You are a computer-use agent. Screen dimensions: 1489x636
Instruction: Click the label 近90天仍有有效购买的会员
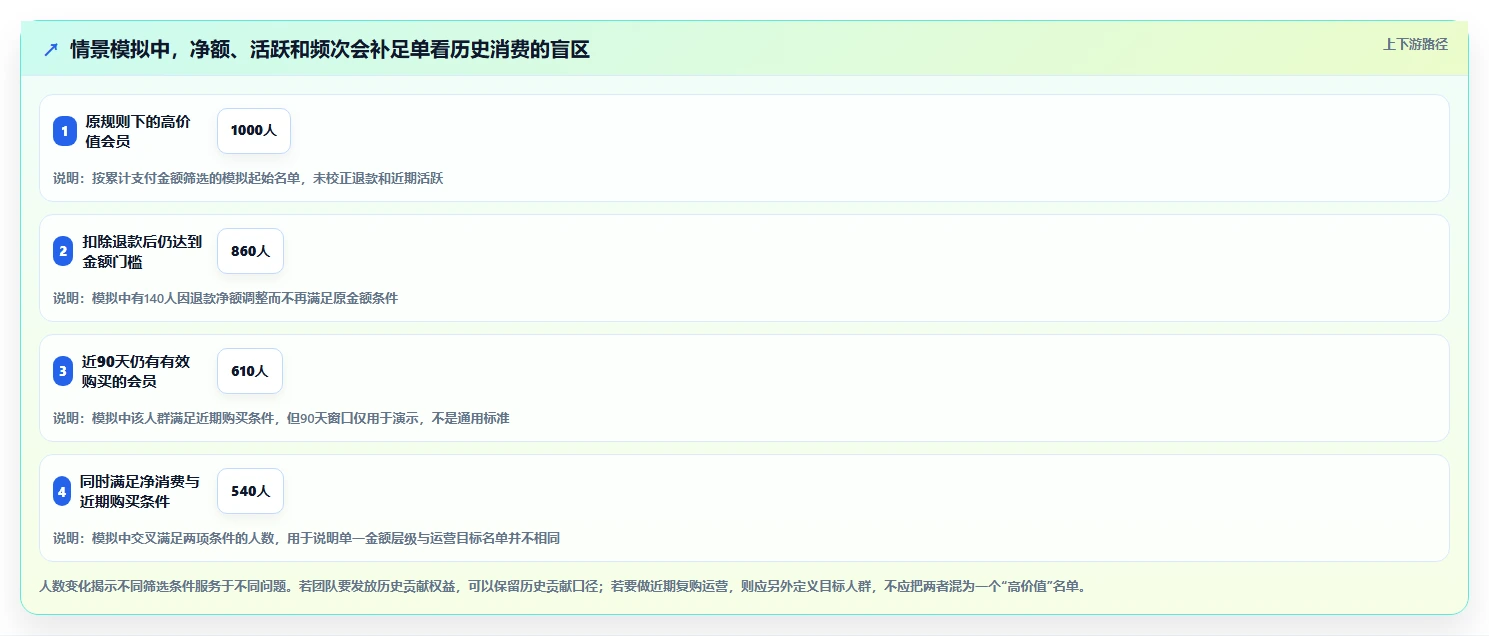(136, 371)
